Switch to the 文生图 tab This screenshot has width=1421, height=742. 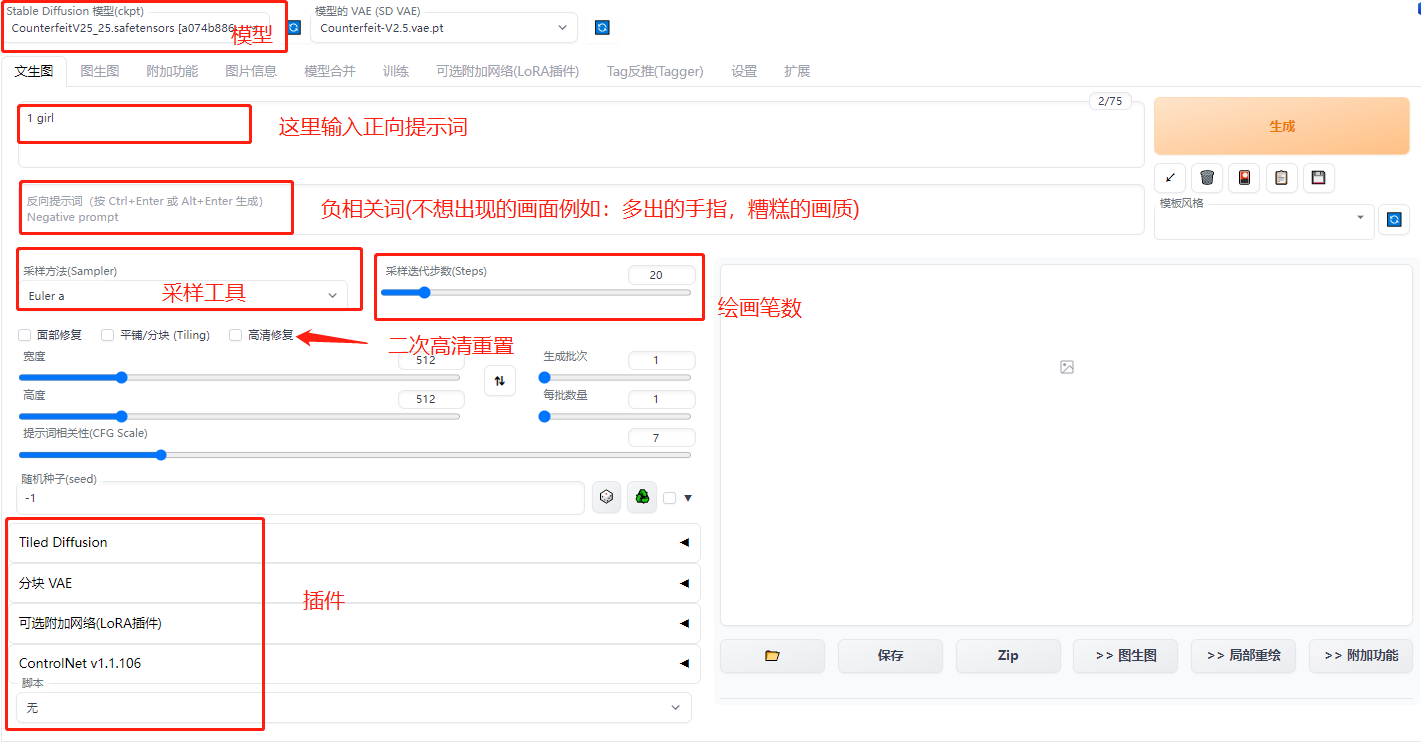click(x=34, y=71)
